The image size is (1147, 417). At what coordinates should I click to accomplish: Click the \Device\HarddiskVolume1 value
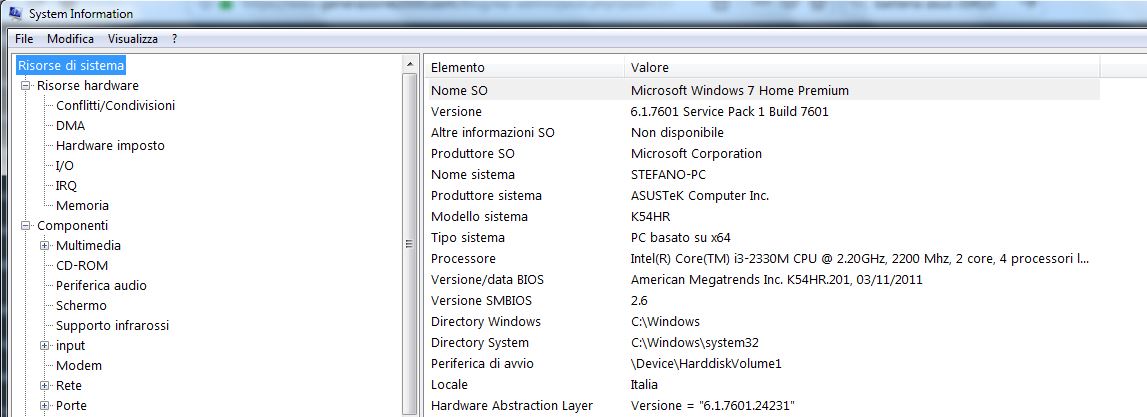pos(706,364)
